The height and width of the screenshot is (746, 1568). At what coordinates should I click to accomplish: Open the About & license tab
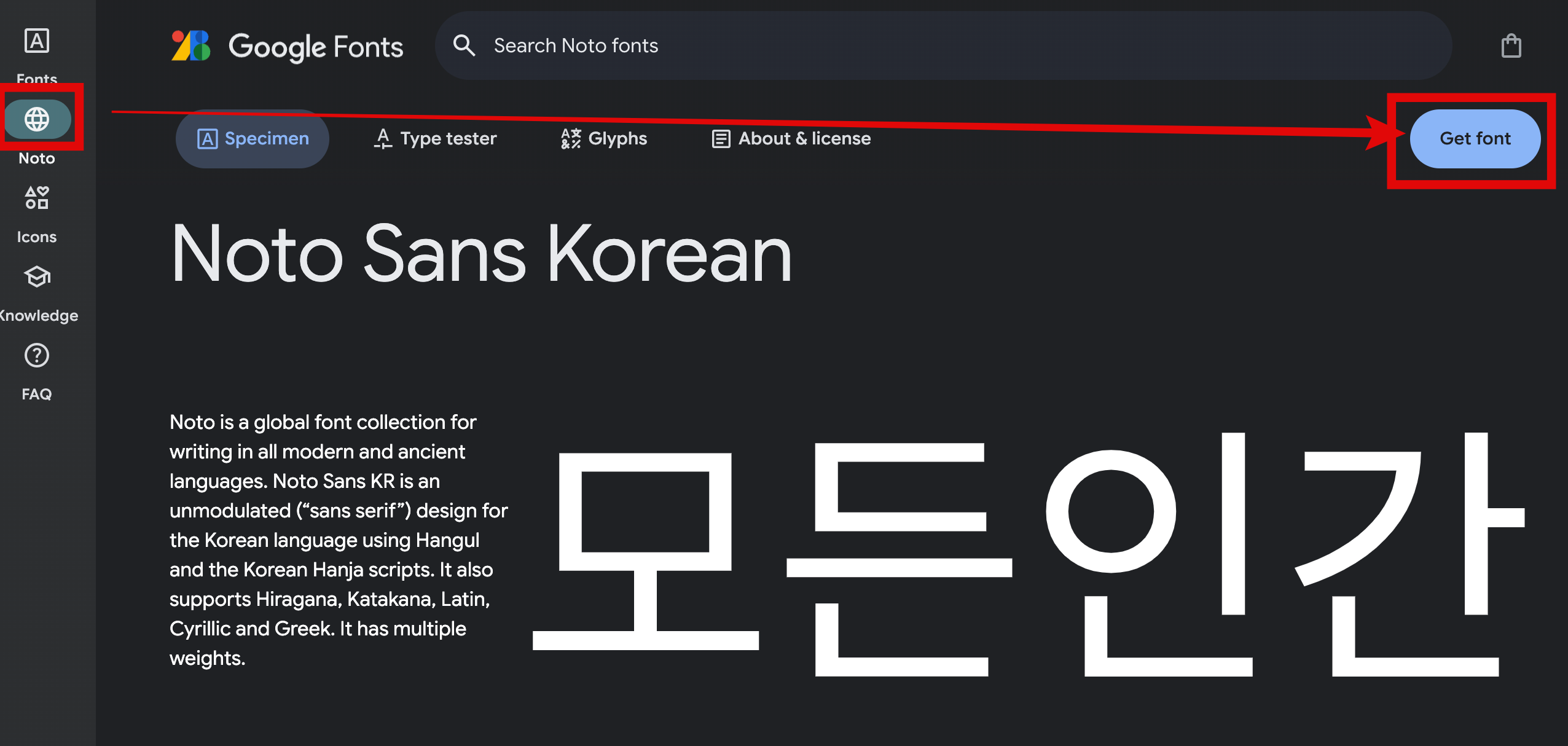tap(791, 139)
